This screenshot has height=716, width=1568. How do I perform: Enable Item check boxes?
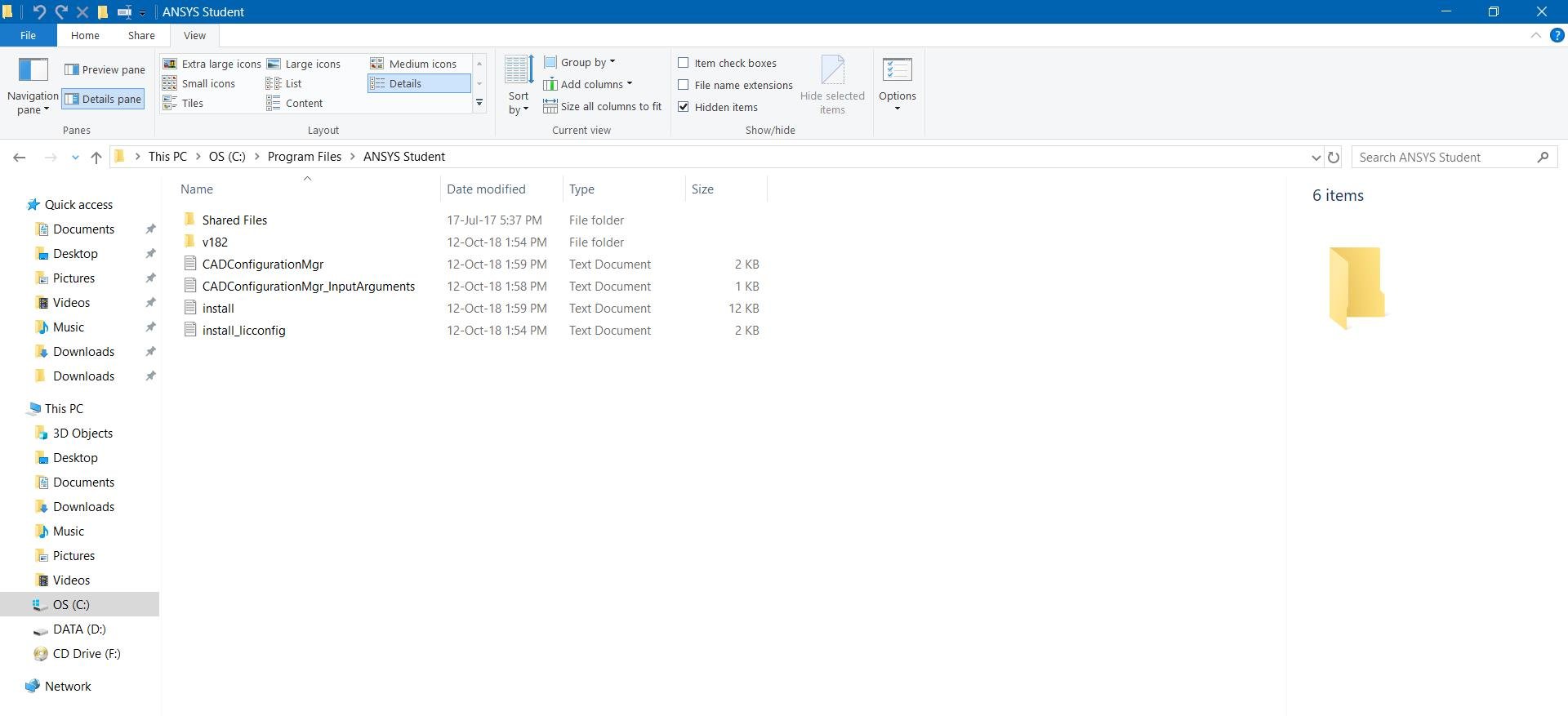pos(684,63)
